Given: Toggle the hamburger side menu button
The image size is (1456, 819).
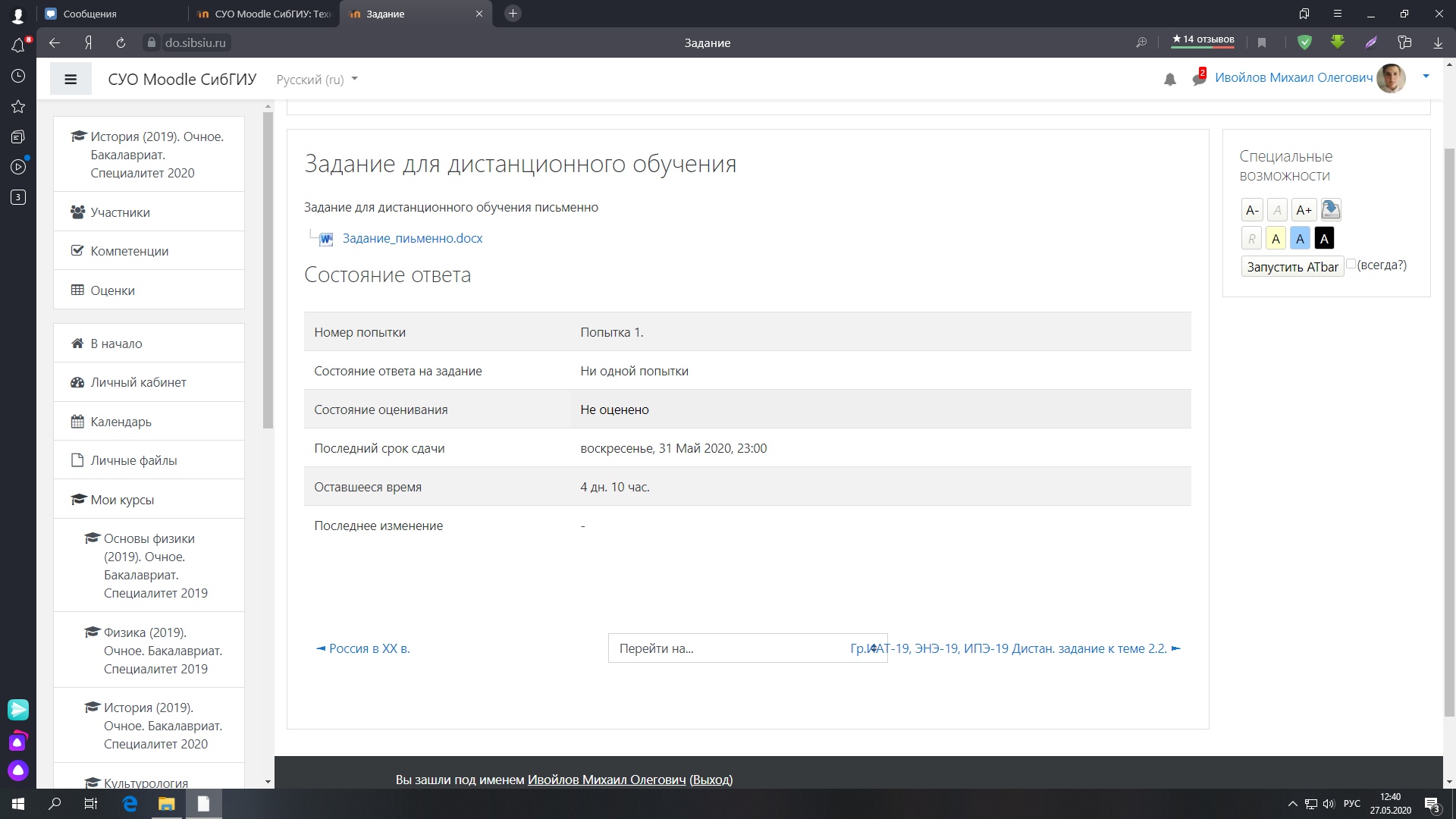Looking at the screenshot, I should (x=71, y=79).
